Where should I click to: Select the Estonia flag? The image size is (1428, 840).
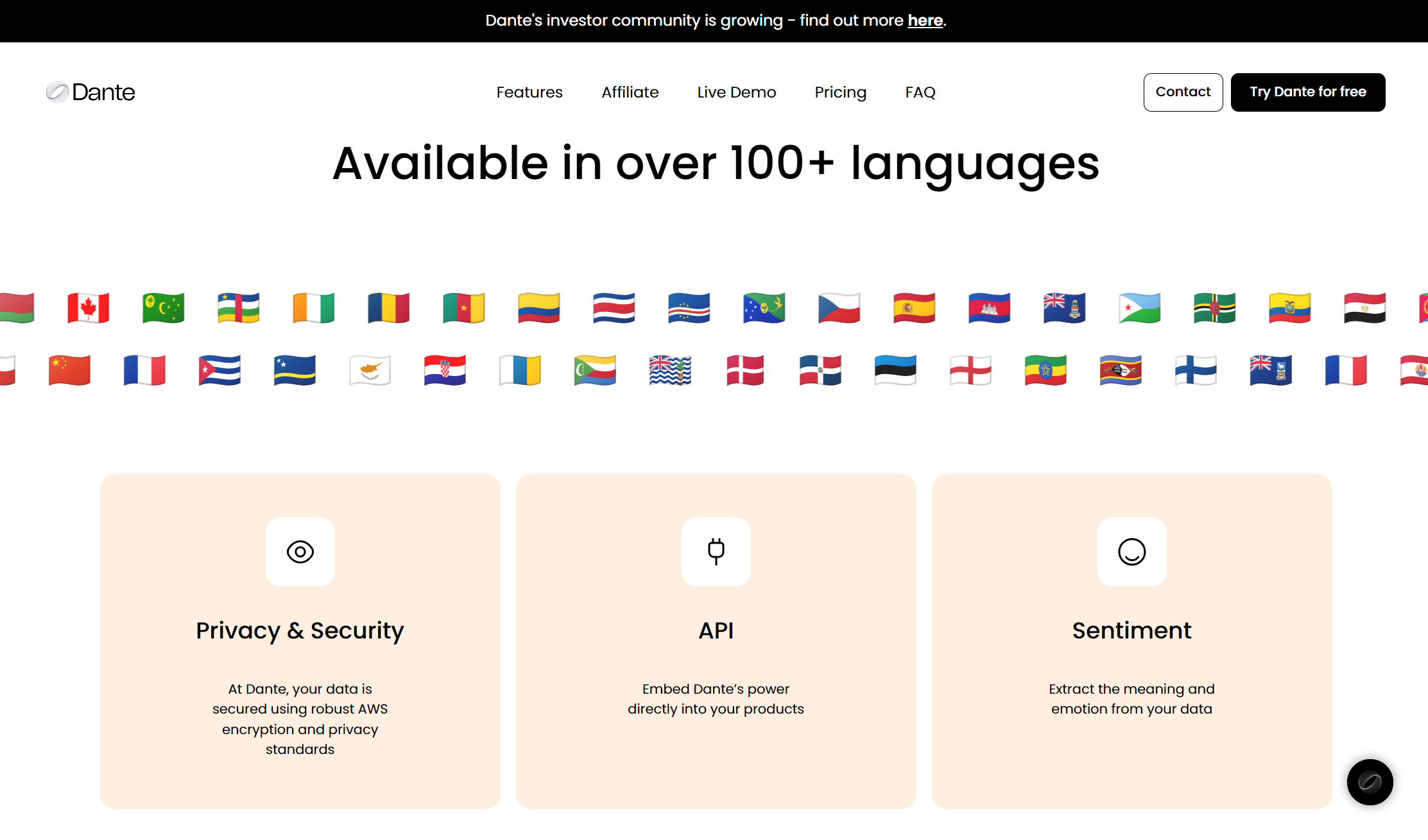coord(896,370)
